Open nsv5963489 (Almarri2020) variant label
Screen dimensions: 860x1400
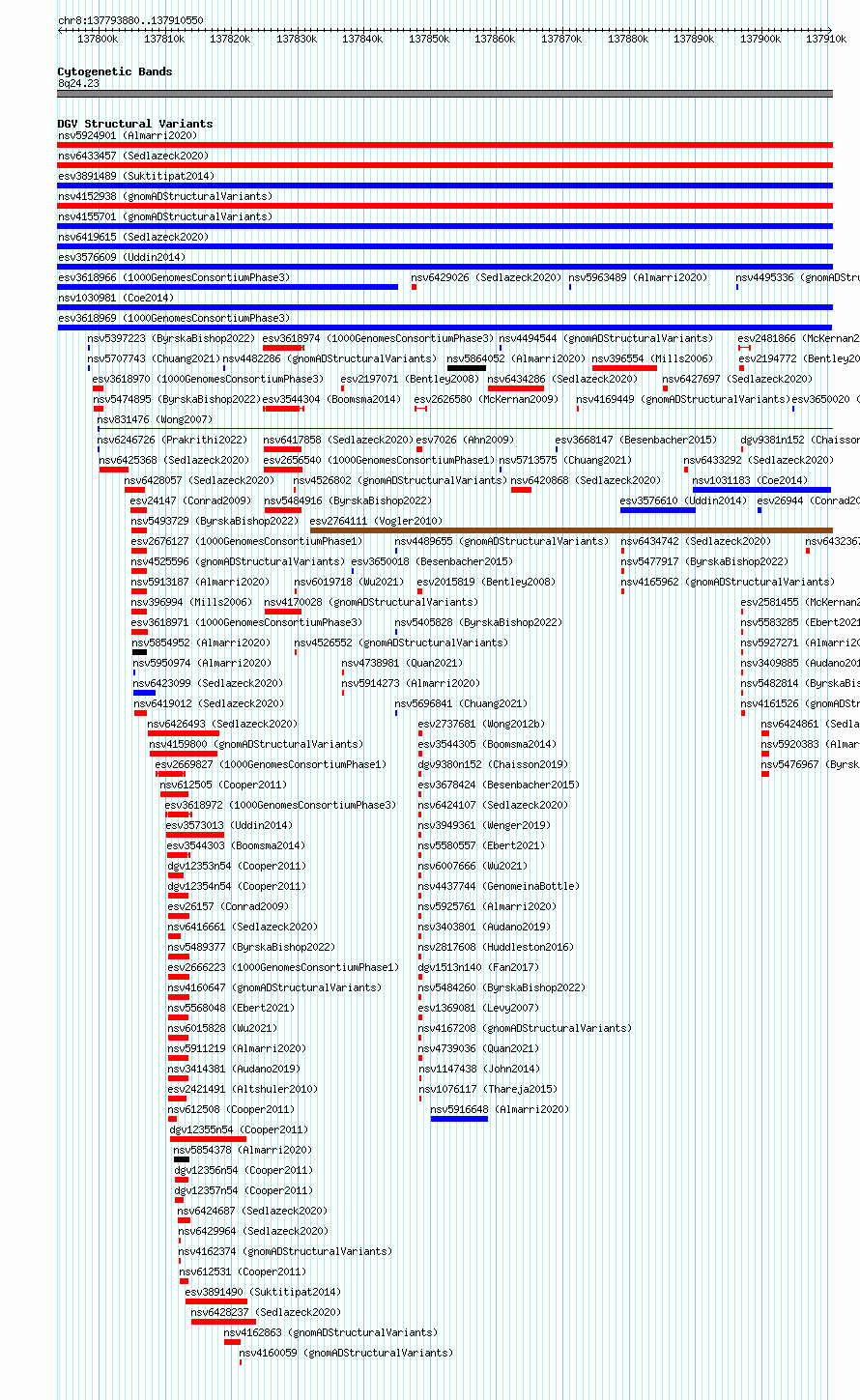638,277
